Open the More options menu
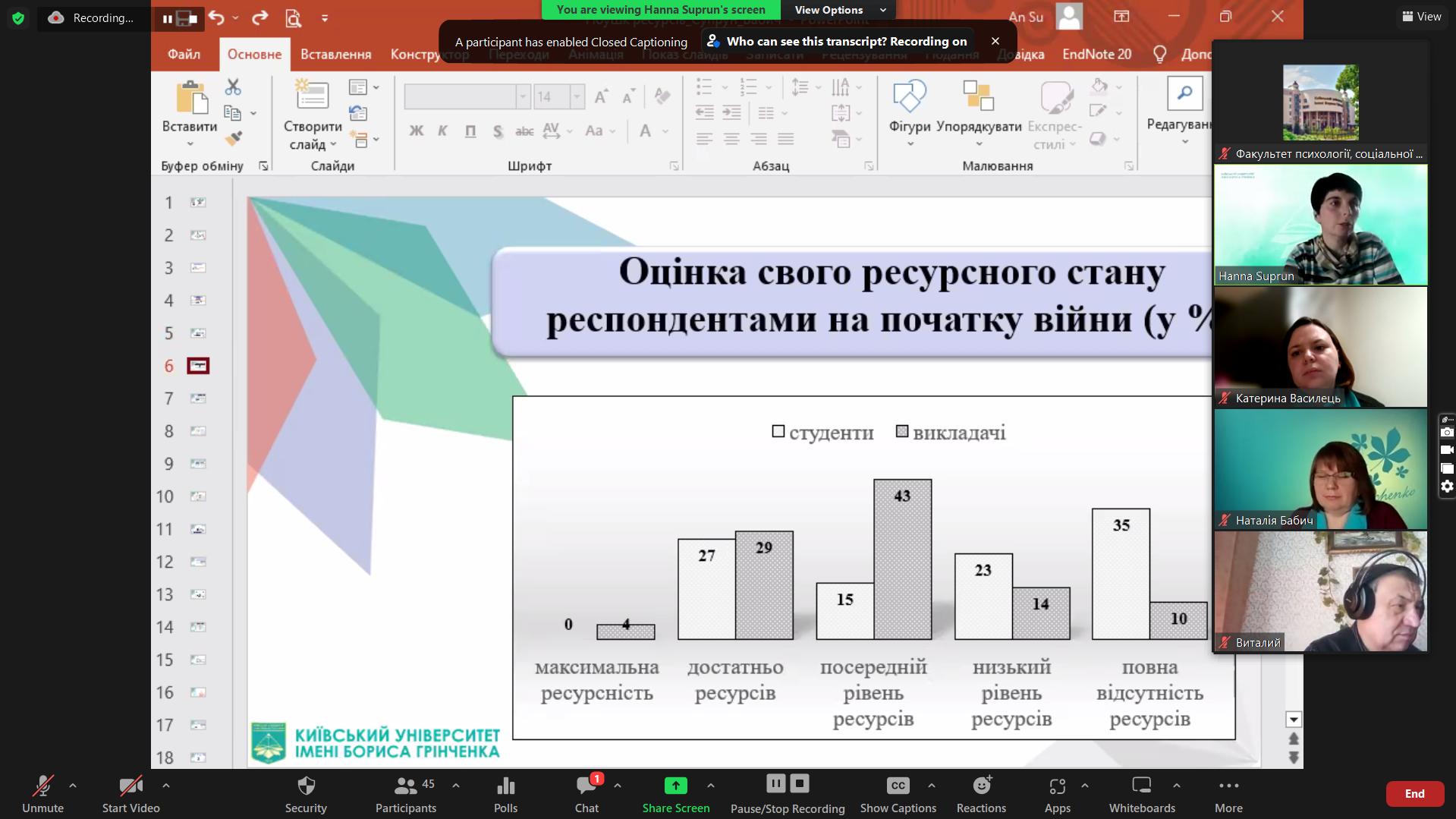This screenshot has width=1456, height=819. tap(1228, 786)
